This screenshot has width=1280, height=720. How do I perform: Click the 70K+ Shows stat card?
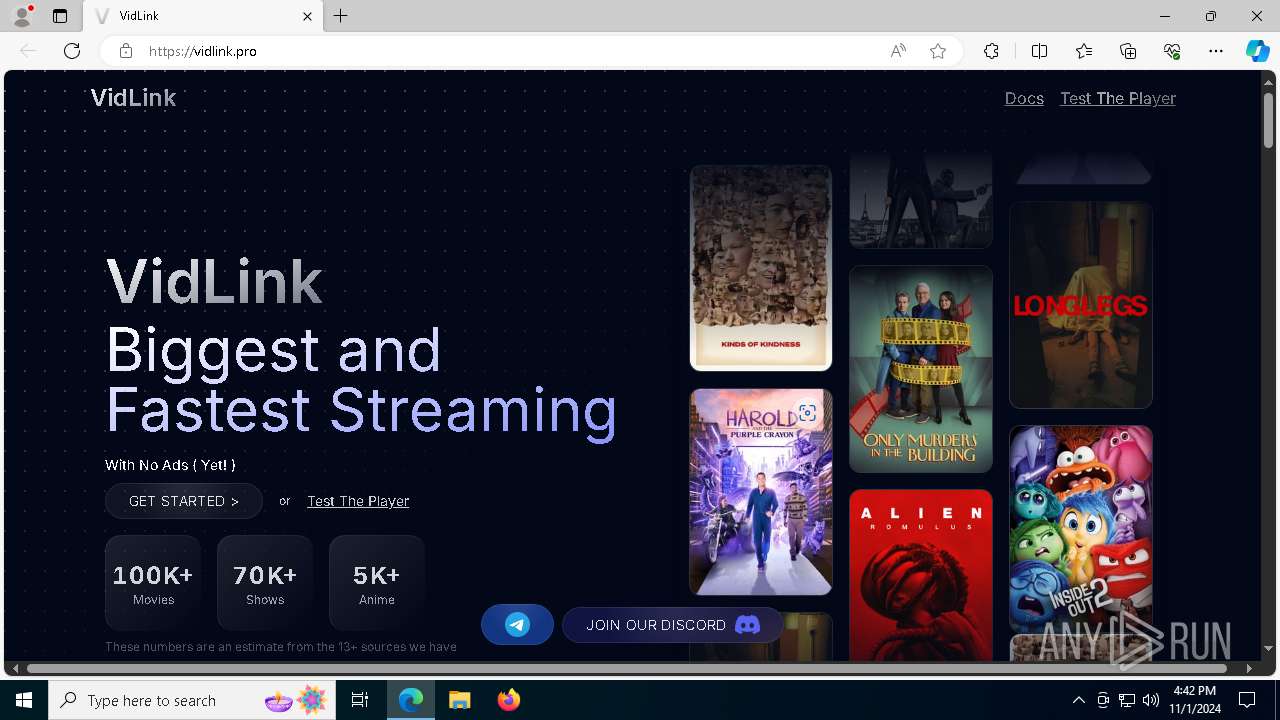coord(265,583)
